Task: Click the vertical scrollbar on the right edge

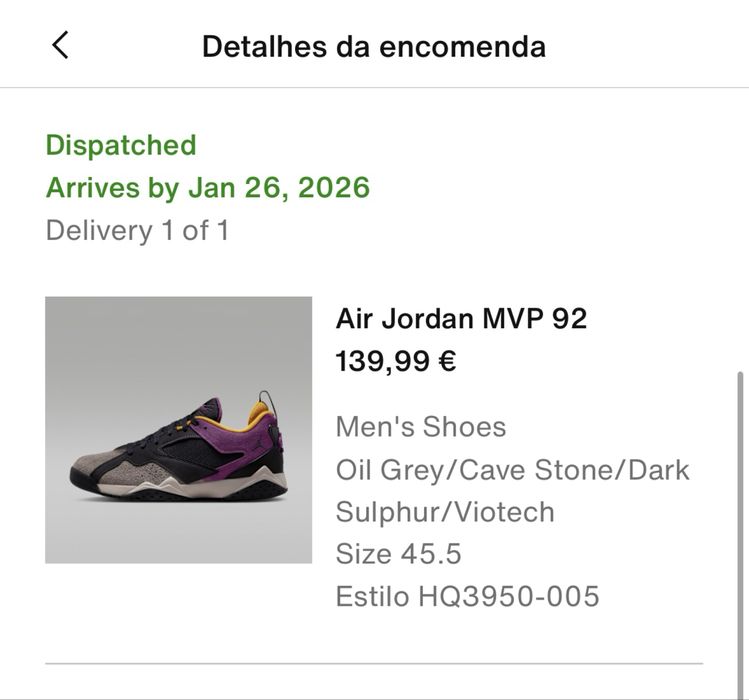Action: coord(740,520)
